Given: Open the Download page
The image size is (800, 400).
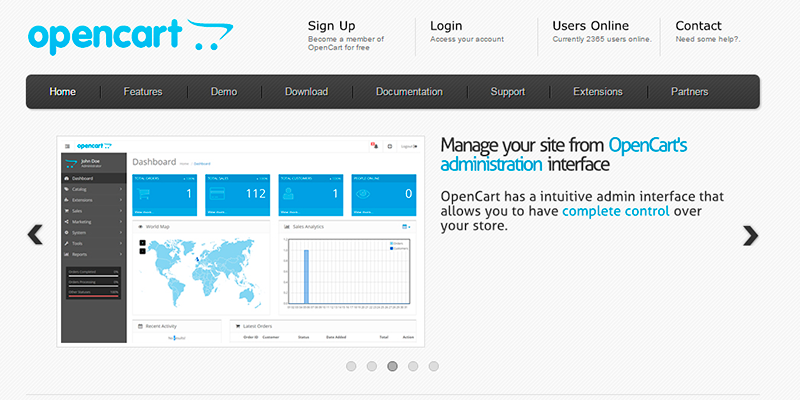Looking at the screenshot, I should (x=306, y=92).
